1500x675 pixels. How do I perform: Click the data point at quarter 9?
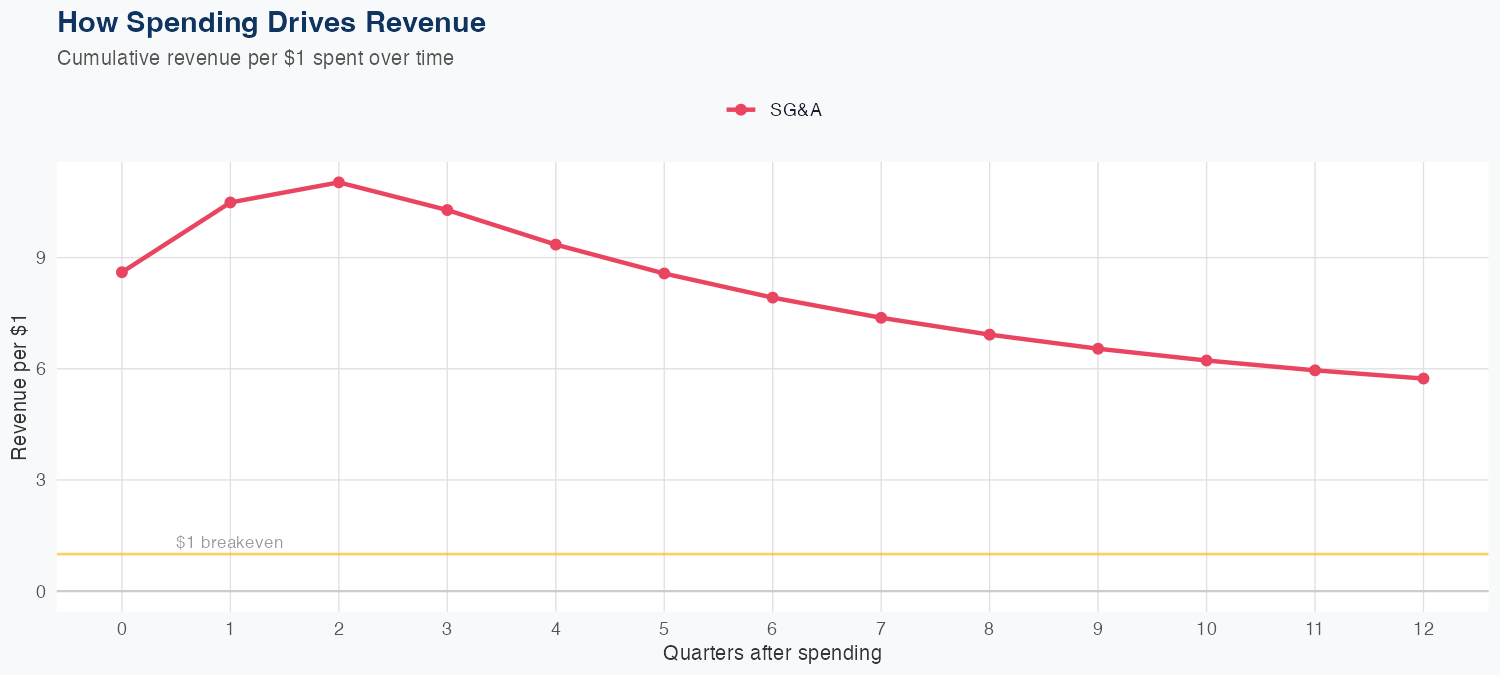click(x=1098, y=349)
